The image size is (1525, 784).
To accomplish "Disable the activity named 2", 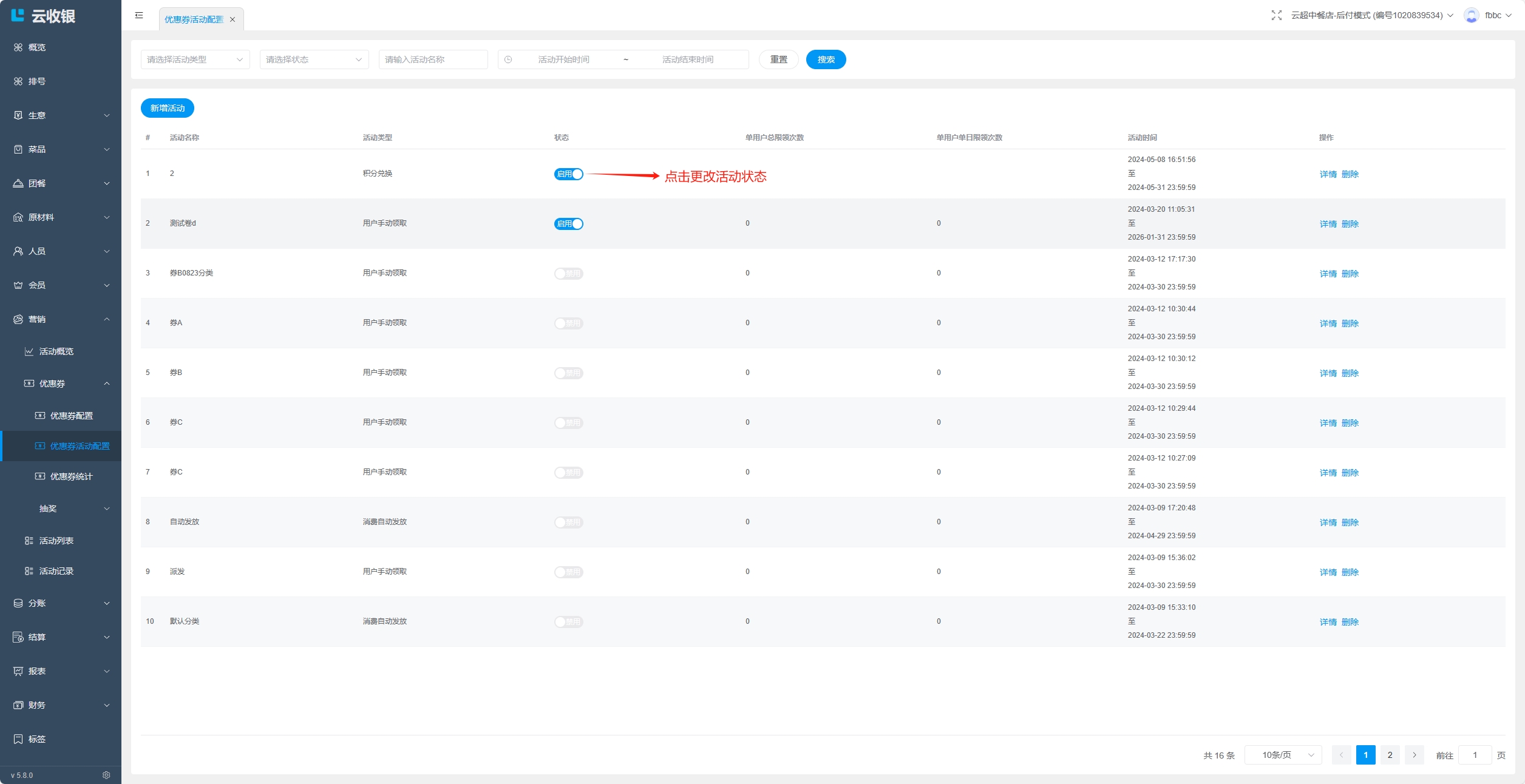I will (x=568, y=174).
